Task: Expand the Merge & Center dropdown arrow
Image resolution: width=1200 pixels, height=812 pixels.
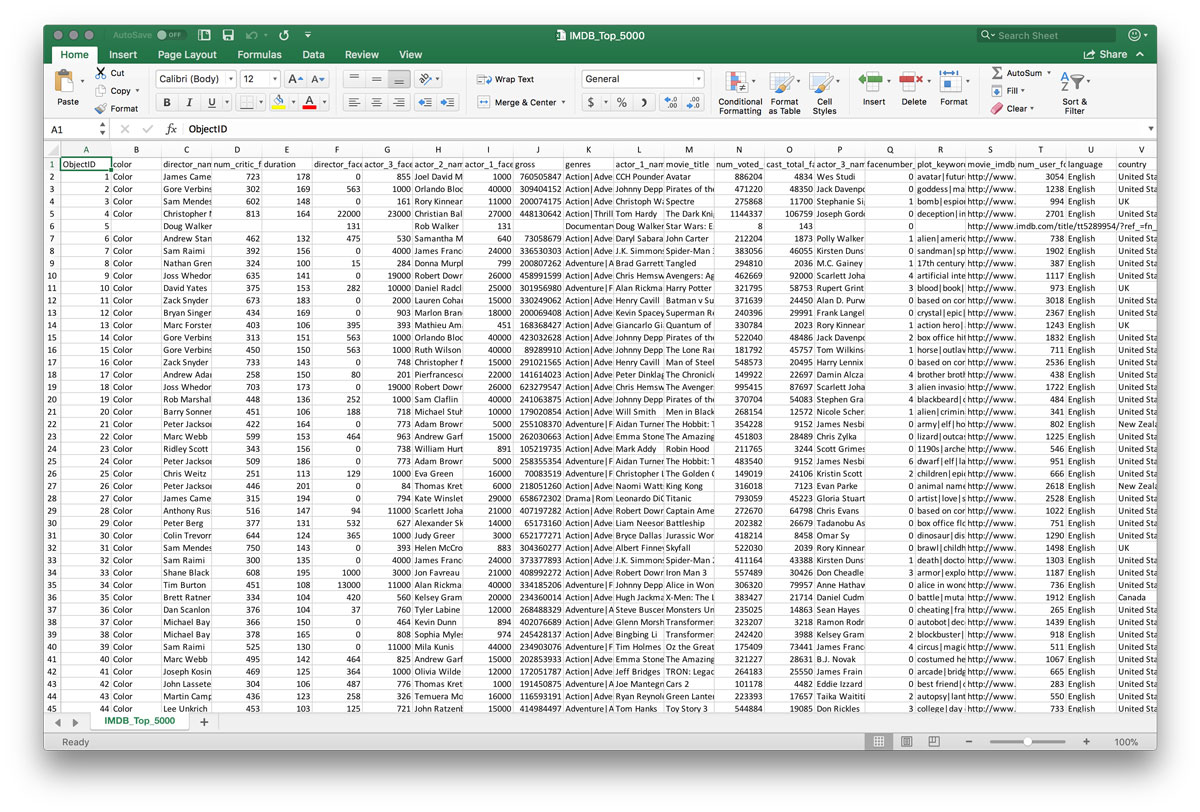Action: coord(564,102)
